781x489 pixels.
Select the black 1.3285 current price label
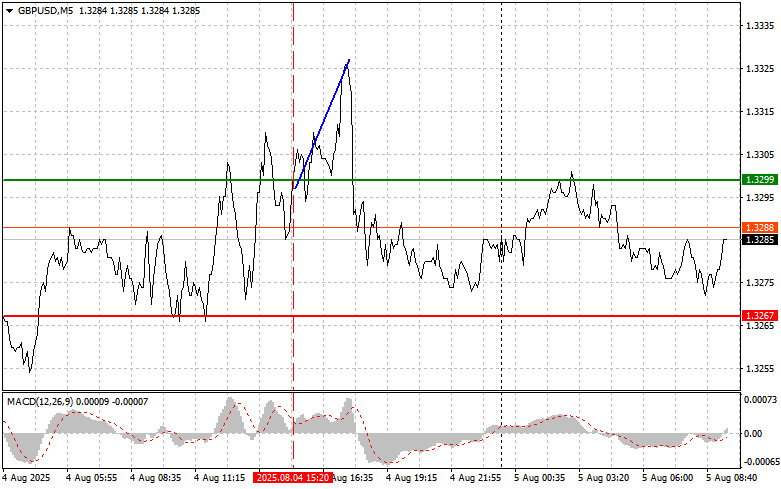(x=760, y=240)
